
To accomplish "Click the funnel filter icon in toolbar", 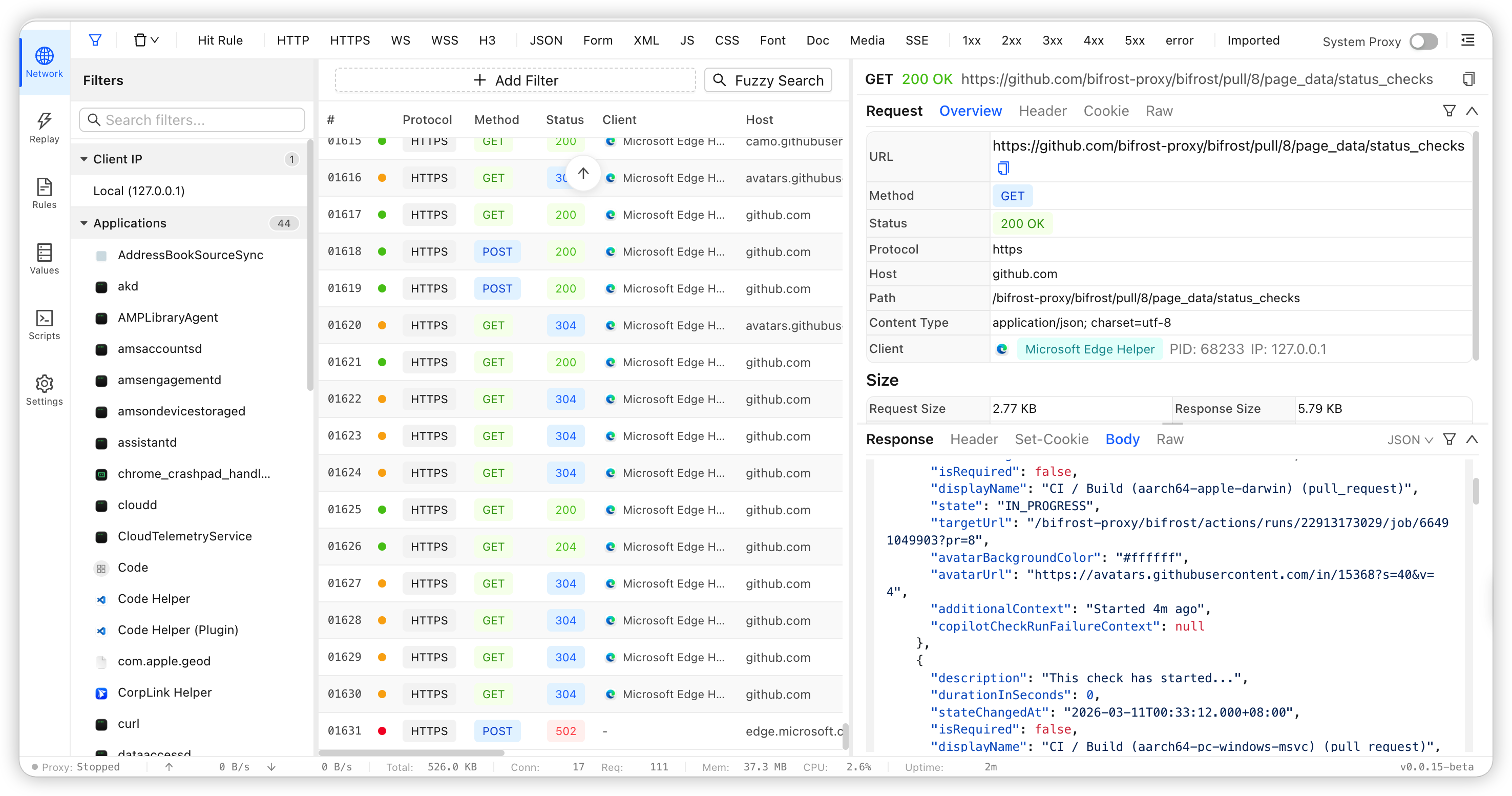I will click(x=95, y=40).
